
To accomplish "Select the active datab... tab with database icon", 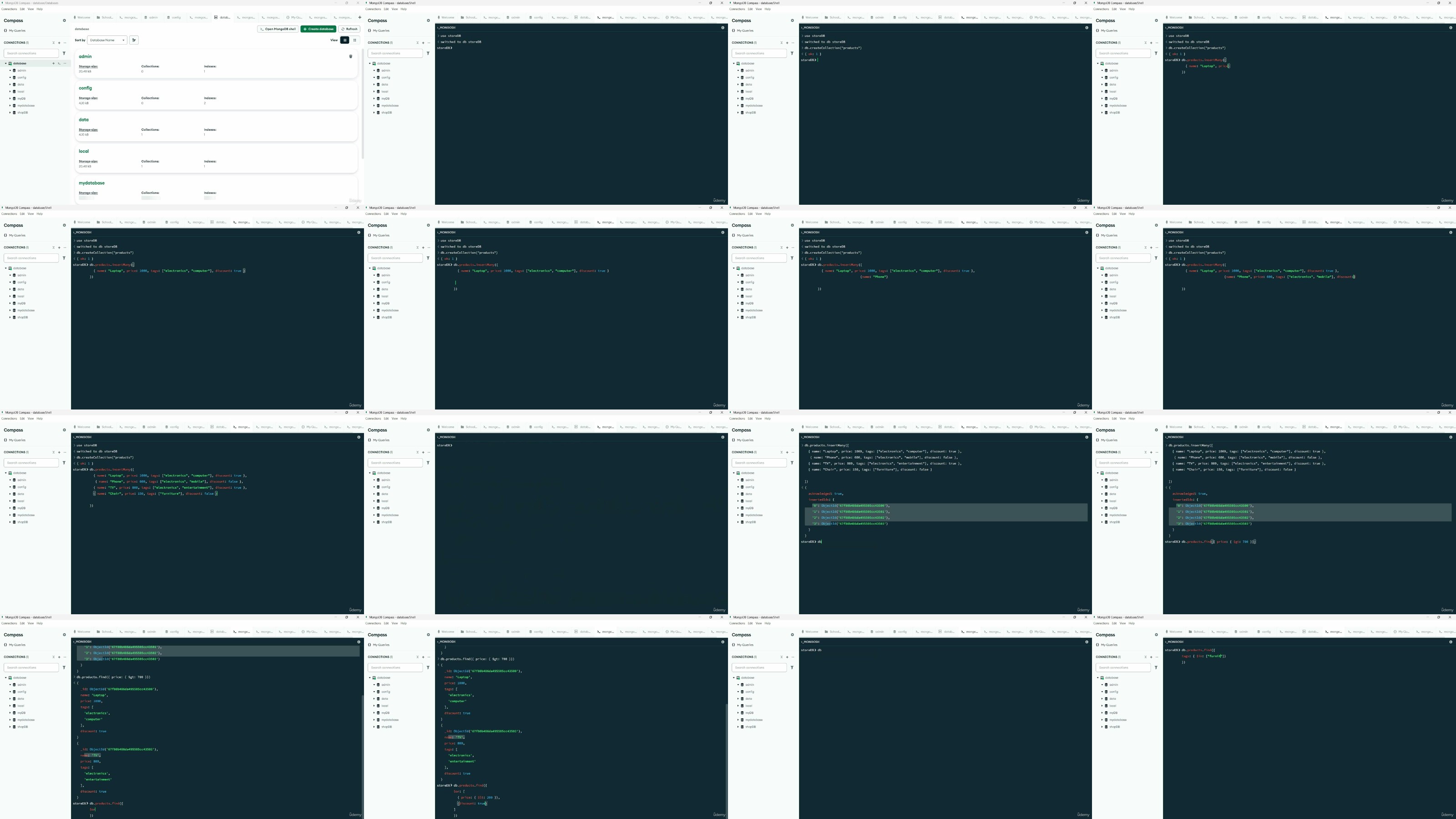I will point(222,18).
